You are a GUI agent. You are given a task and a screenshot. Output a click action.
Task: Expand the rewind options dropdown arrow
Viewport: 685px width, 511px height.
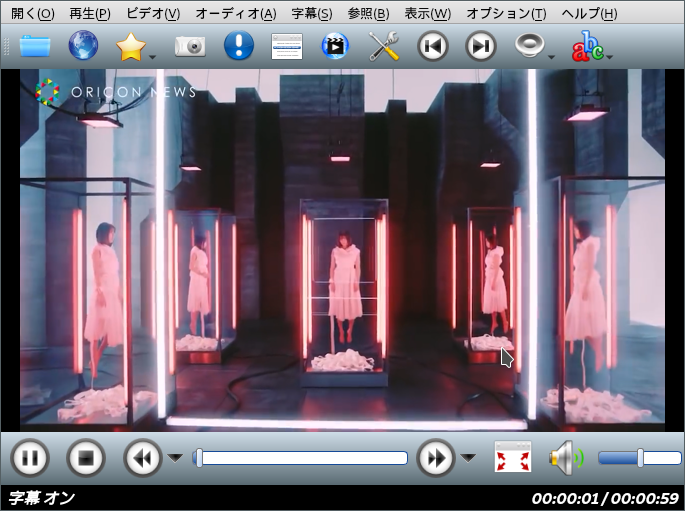[x=176, y=458]
